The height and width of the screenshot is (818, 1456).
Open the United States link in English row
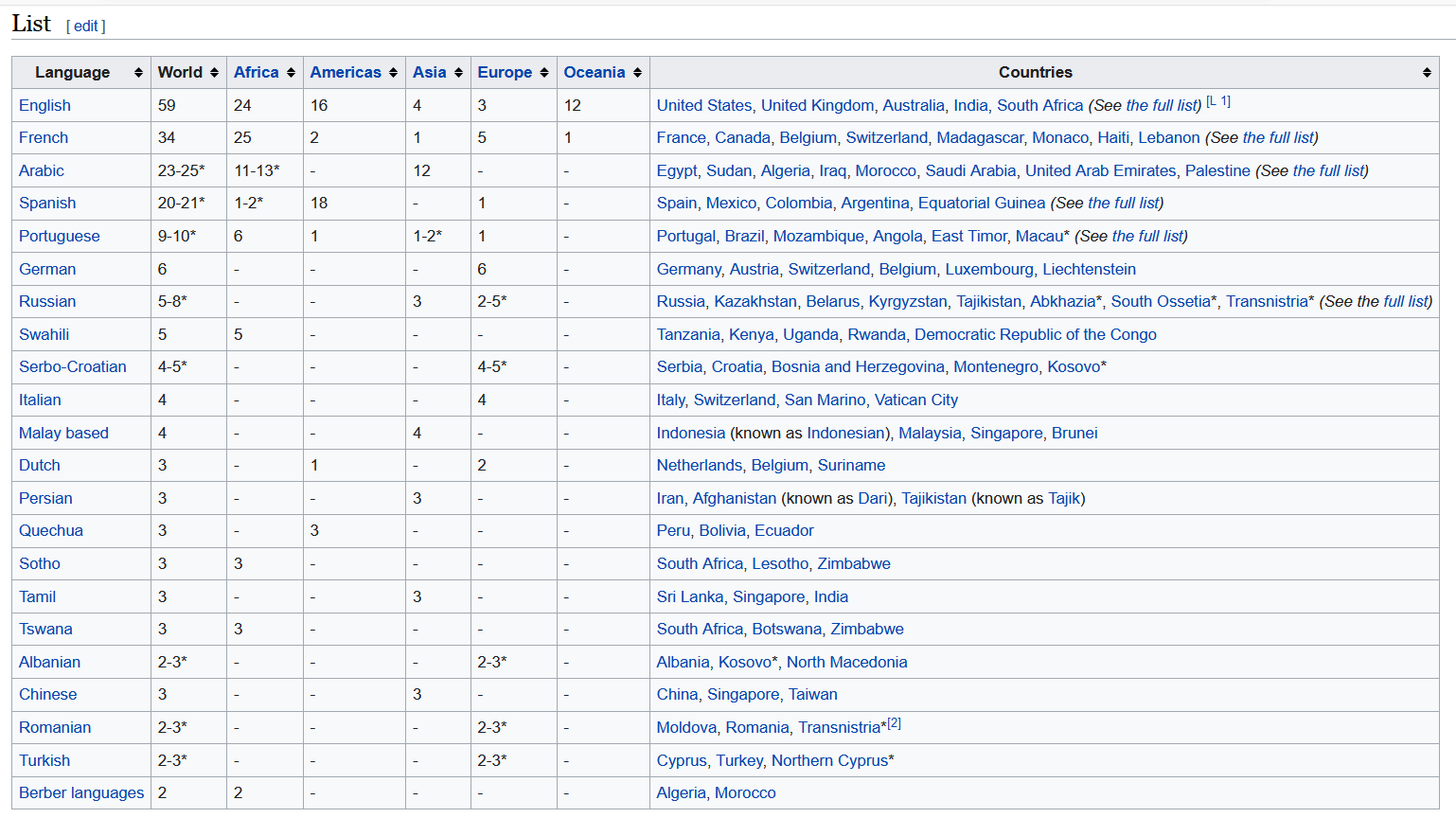tap(704, 105)
